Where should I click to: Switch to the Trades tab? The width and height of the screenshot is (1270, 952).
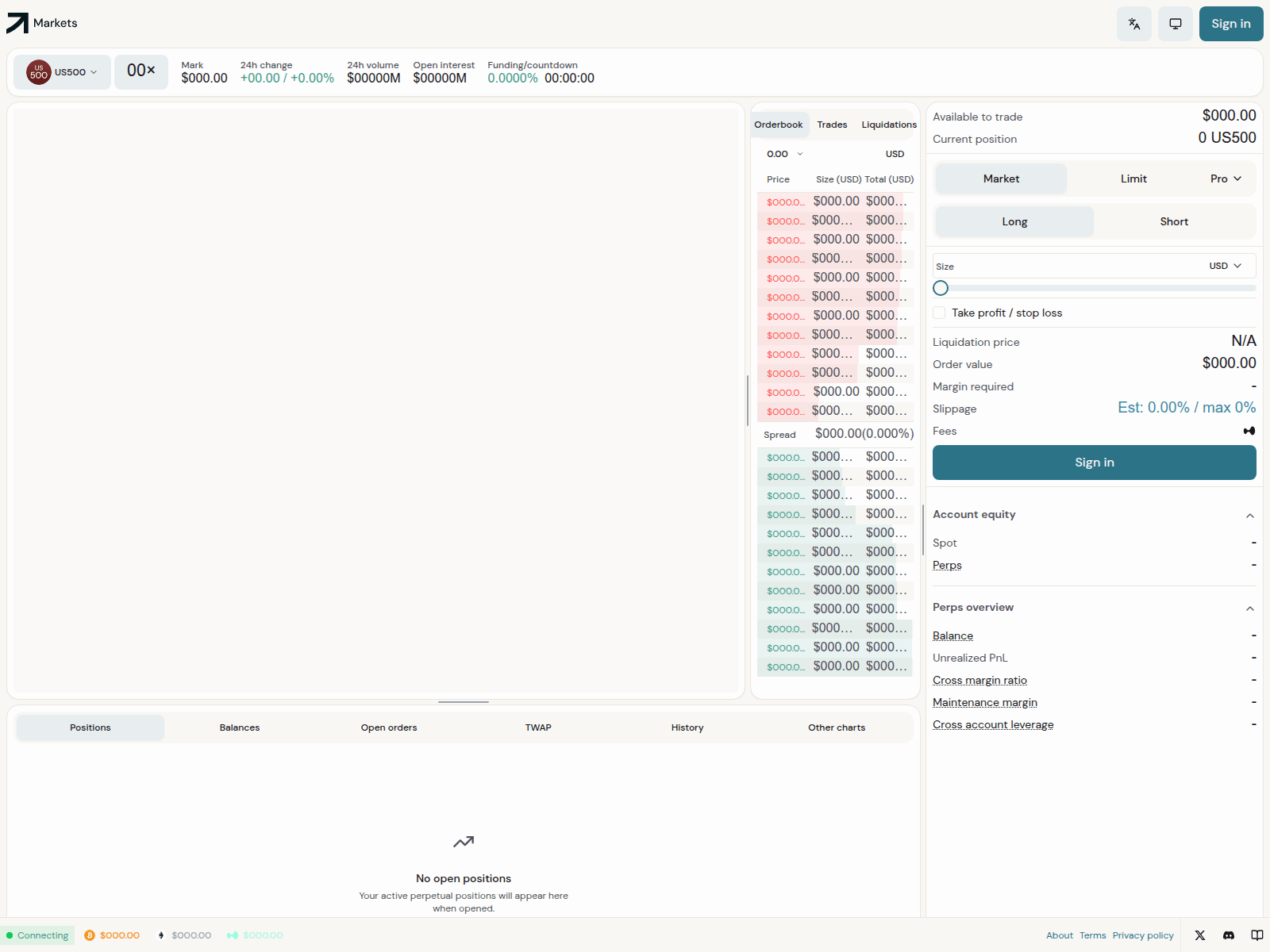click(x=832, y=125)
